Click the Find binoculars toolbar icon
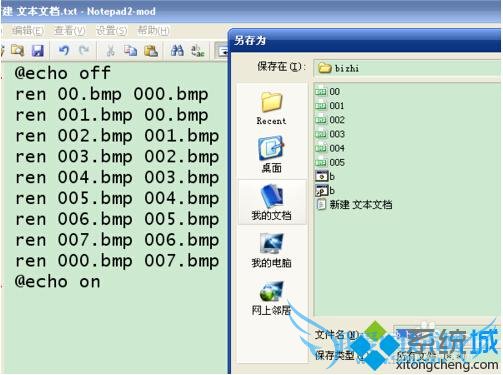Screen dimensions: 503x375 (177, 51)
